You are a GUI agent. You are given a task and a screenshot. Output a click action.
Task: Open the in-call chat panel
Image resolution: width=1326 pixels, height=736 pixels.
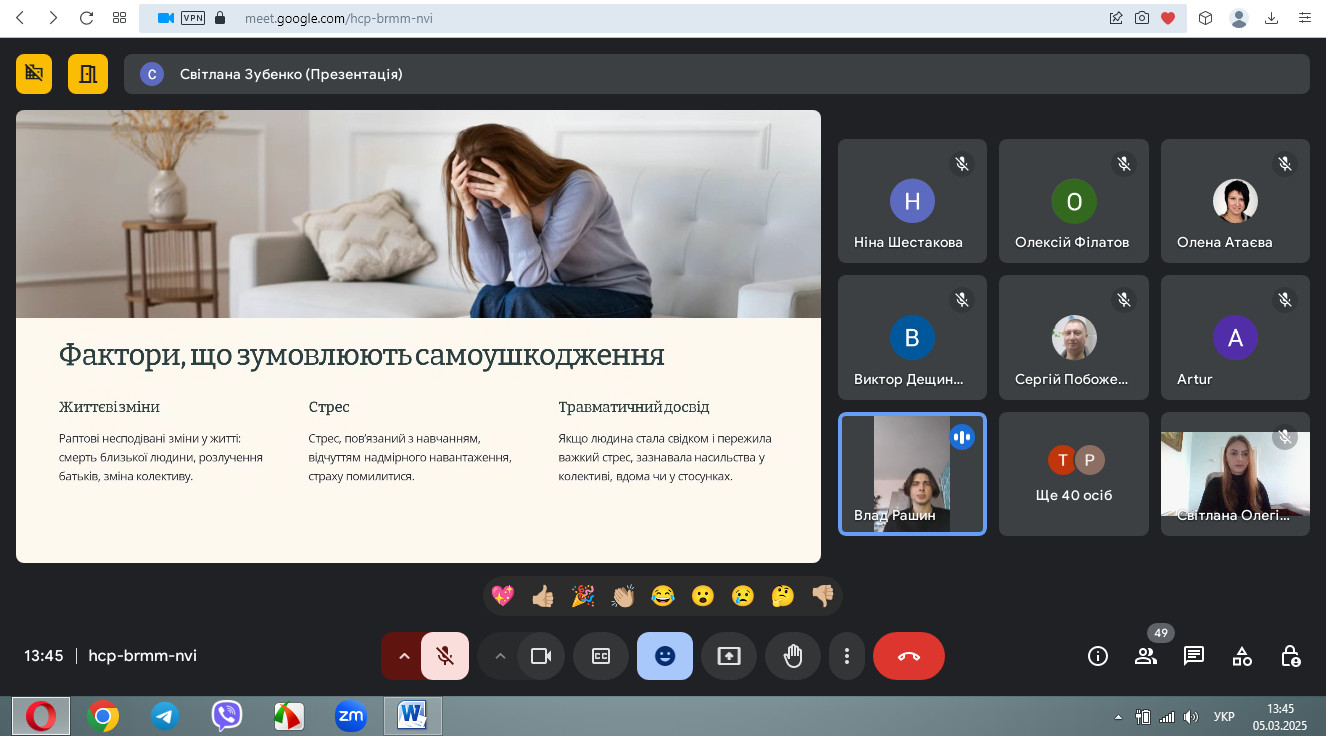point(1194,656)
